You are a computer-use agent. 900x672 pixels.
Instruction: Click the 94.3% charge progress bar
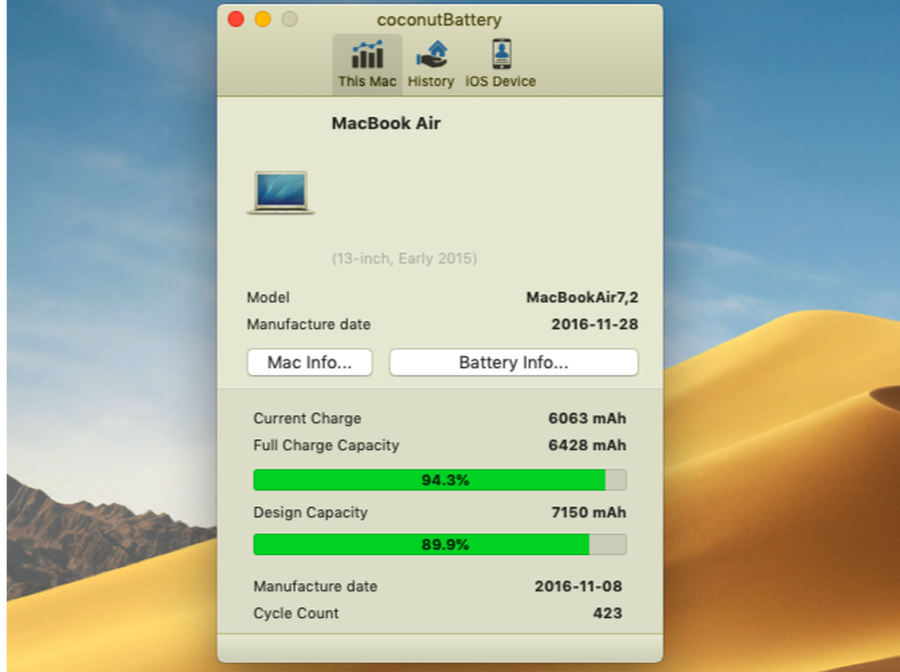439,480
